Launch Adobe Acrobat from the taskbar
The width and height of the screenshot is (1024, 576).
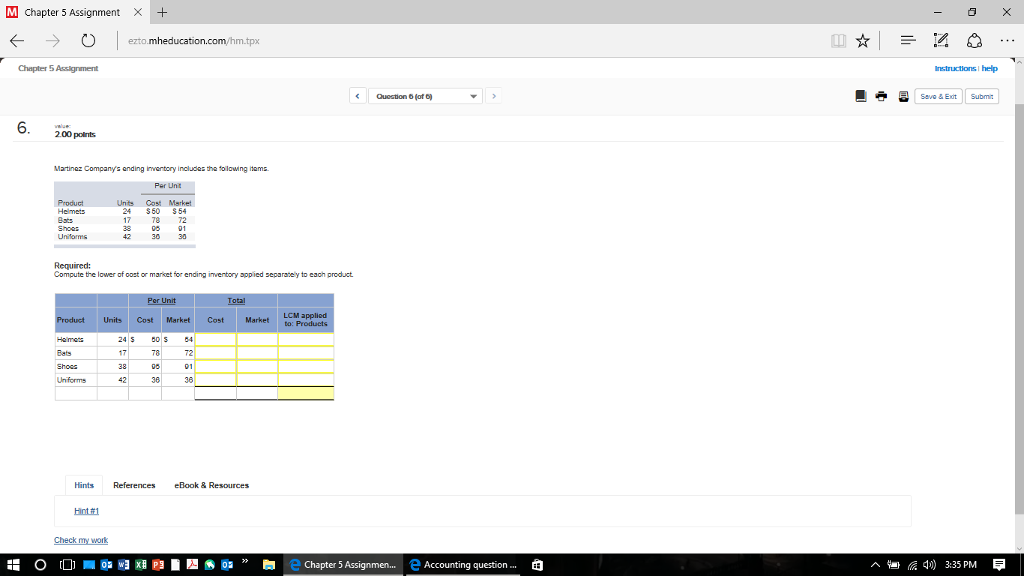point(193,564)
